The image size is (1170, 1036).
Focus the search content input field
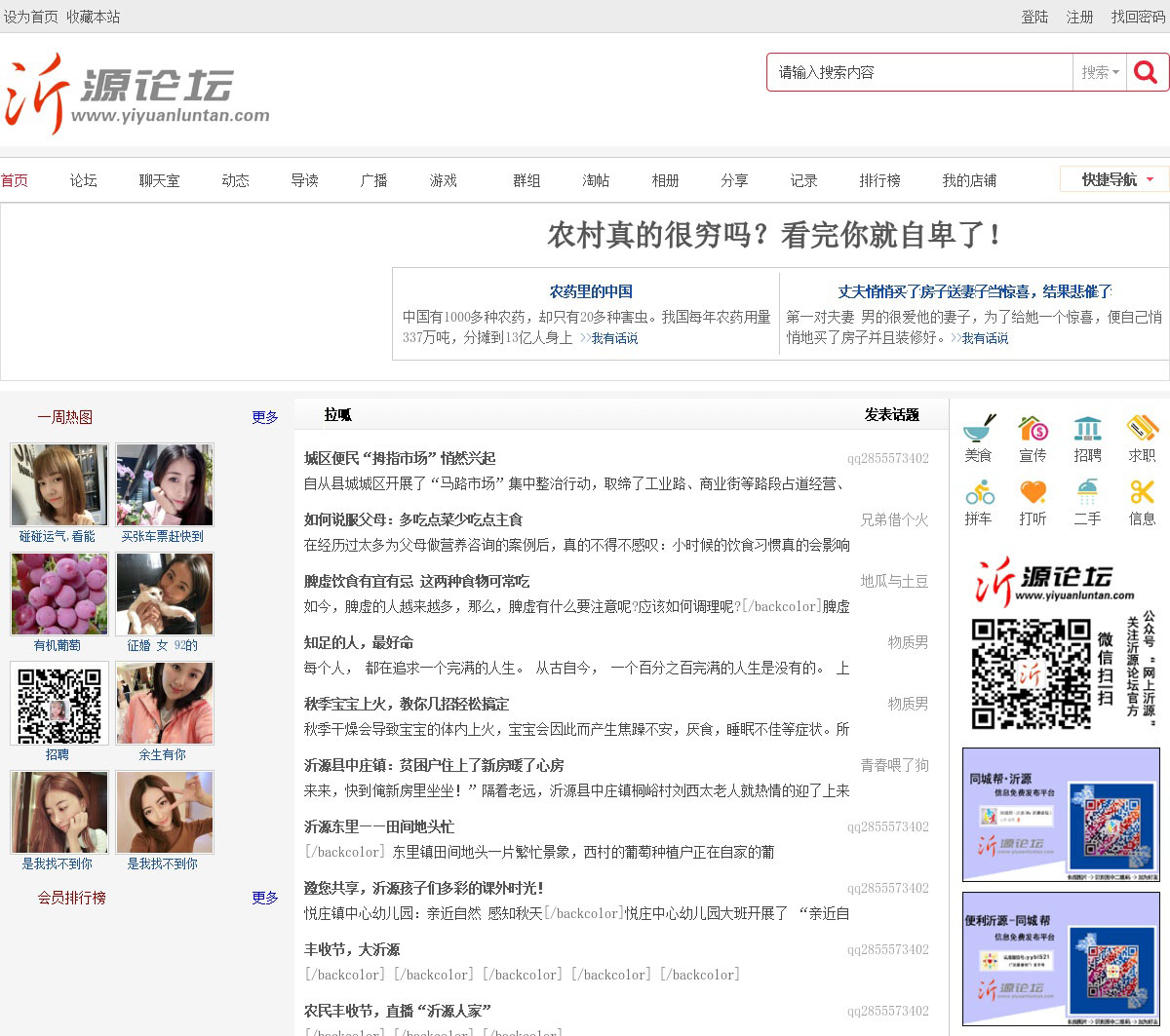point(919,72)
